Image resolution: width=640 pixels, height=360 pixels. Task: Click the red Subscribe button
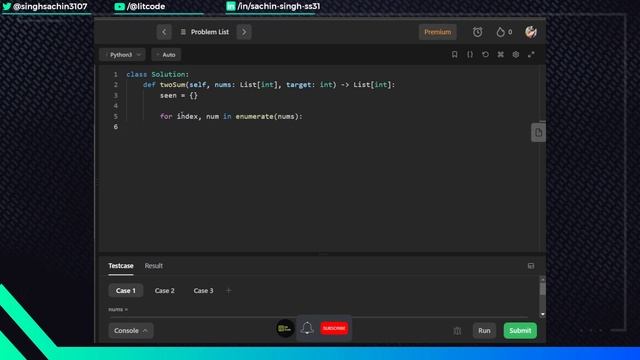tap(334, 328)
